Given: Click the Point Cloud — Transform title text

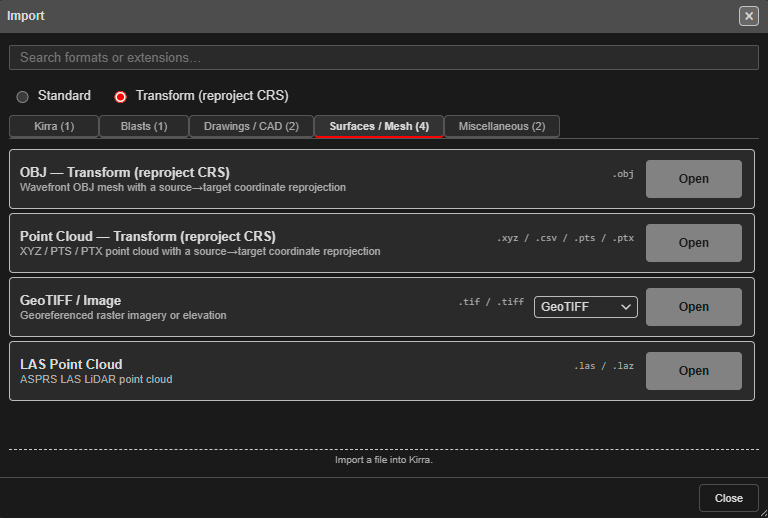Looking at the screenshot, I should click(148, 236).
